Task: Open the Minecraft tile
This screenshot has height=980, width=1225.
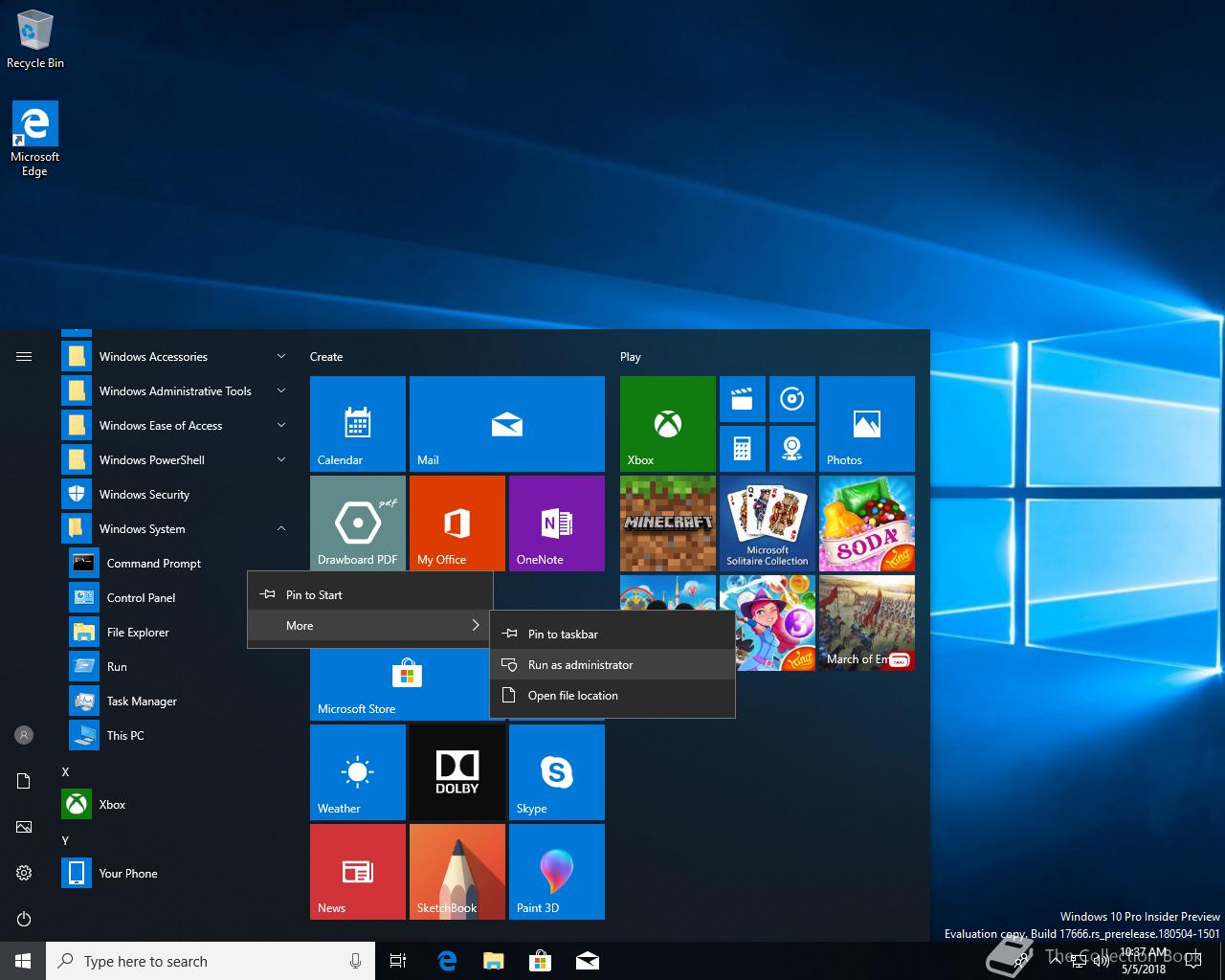Action: 668,523
